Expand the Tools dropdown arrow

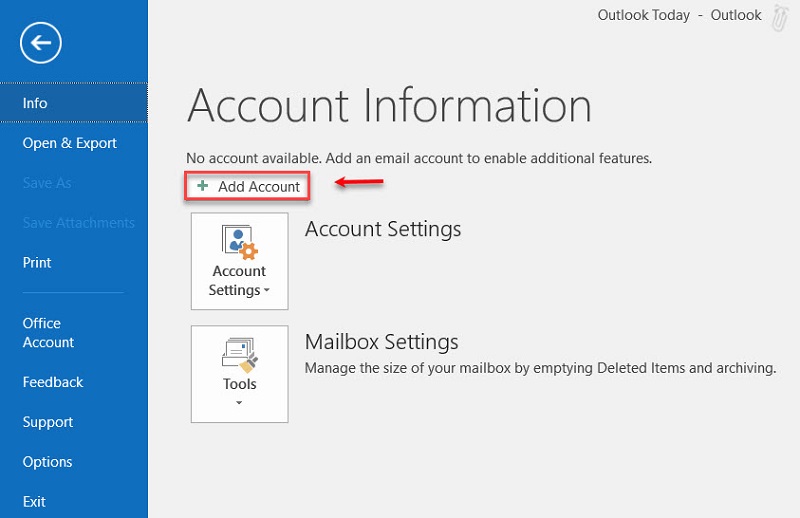point(239,403)
